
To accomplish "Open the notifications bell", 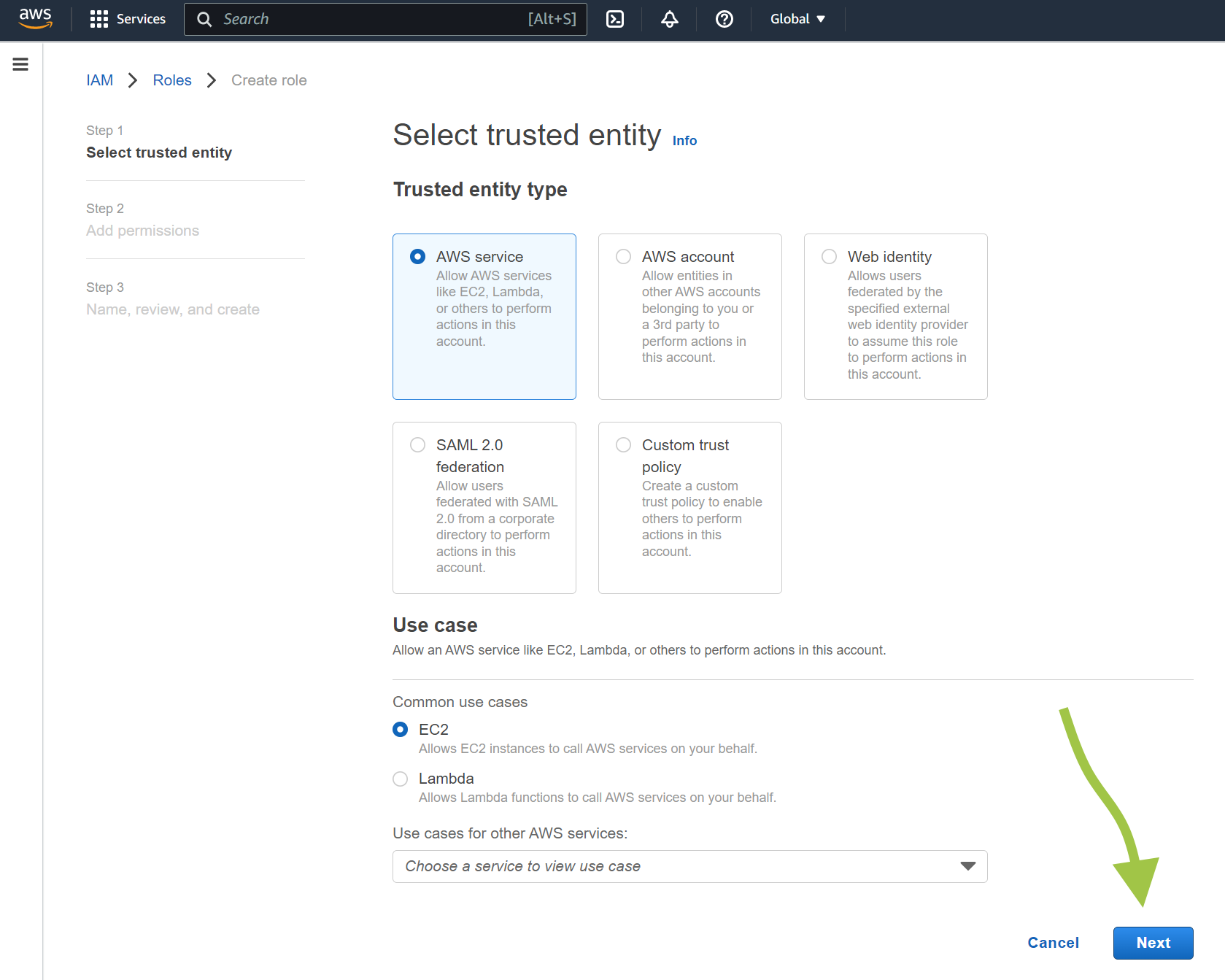I will 669,19.
